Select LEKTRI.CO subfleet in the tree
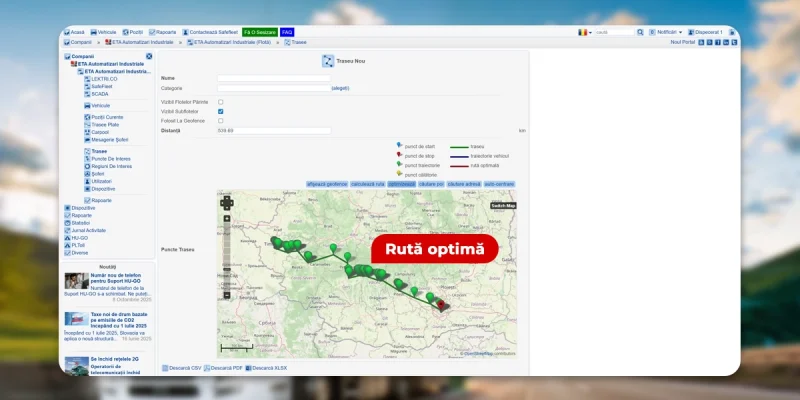 tap(101, 79)
